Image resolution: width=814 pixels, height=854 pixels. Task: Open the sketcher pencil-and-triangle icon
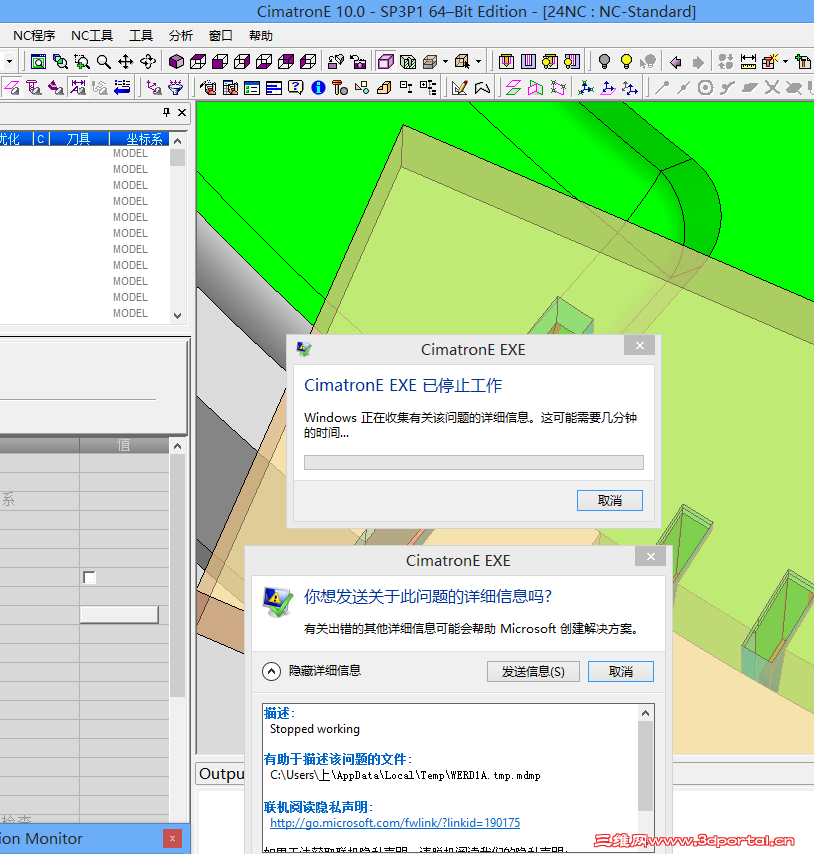(460, 88)
